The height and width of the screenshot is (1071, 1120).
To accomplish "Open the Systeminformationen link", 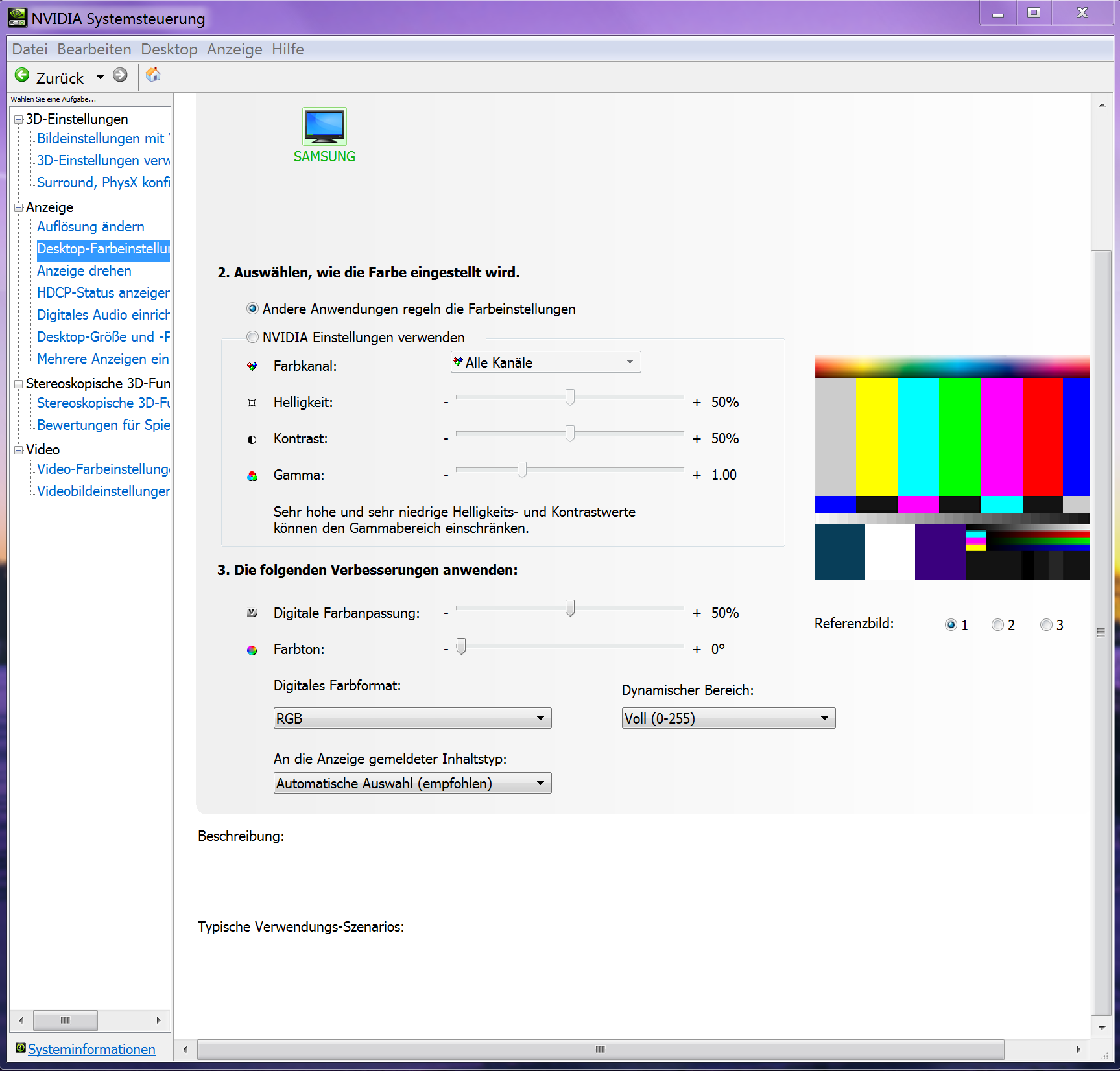I will [91, 1049].
